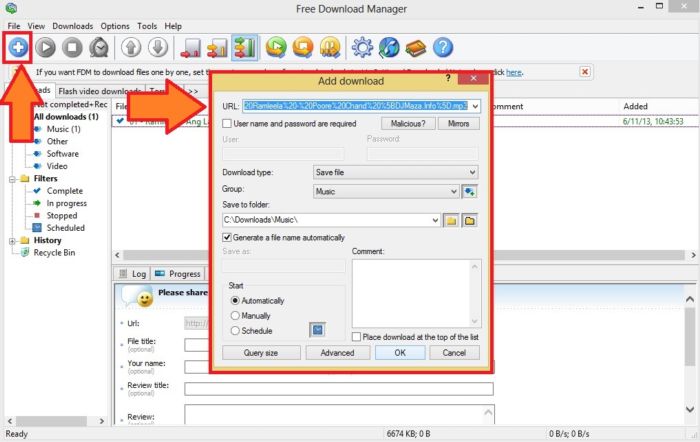This screenshot has height=442, width=700.
Task: Confirm the download with OK button
Action: pyautogui.click(x=400, y=353)
